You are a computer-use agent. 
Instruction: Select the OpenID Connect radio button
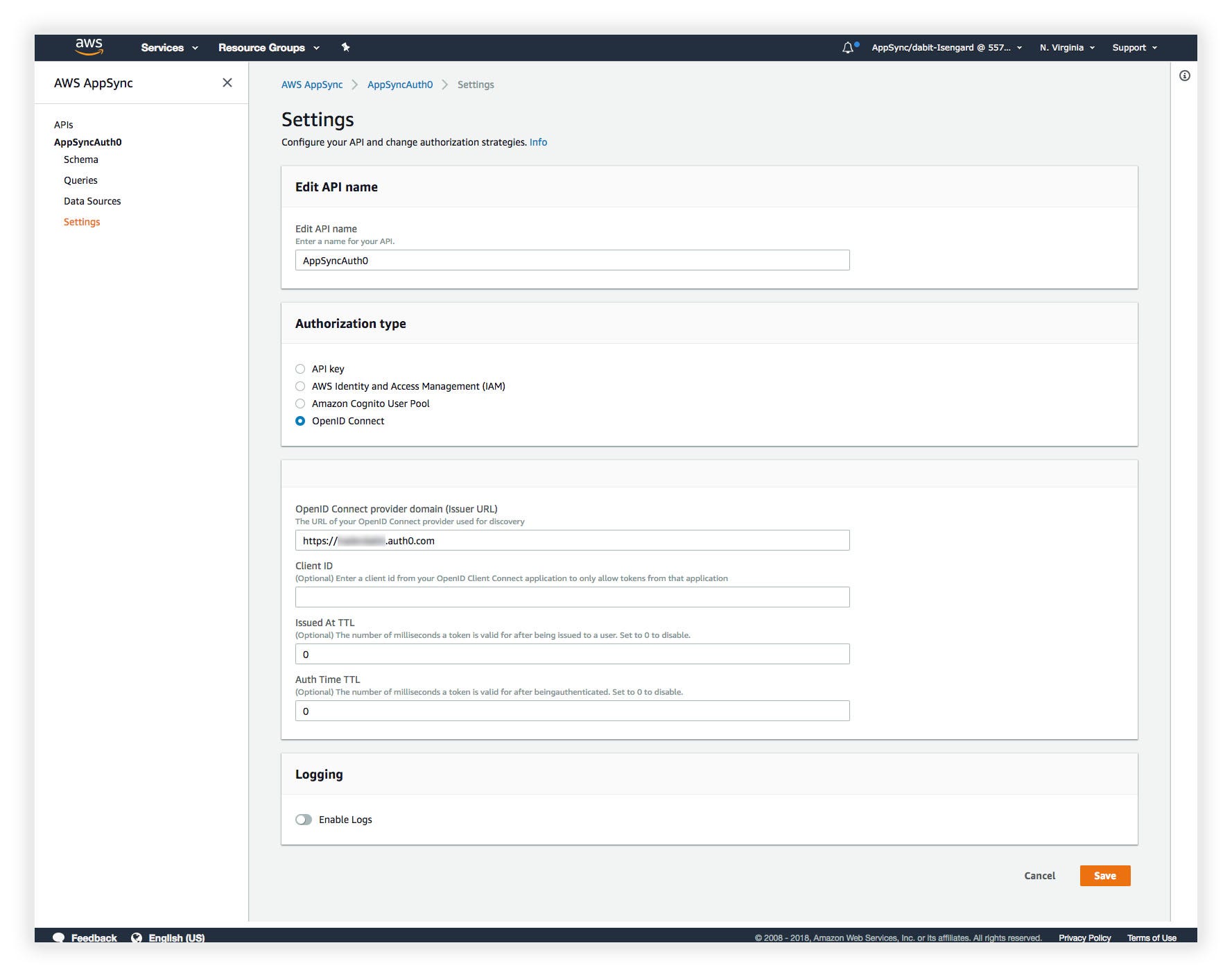[x=300, y=421]
